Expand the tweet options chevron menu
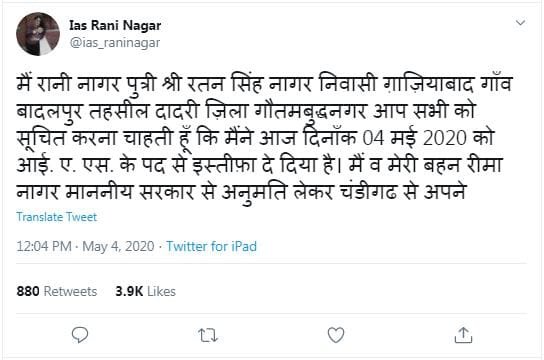This screenshot has width=544, height=360. [520, 23]
